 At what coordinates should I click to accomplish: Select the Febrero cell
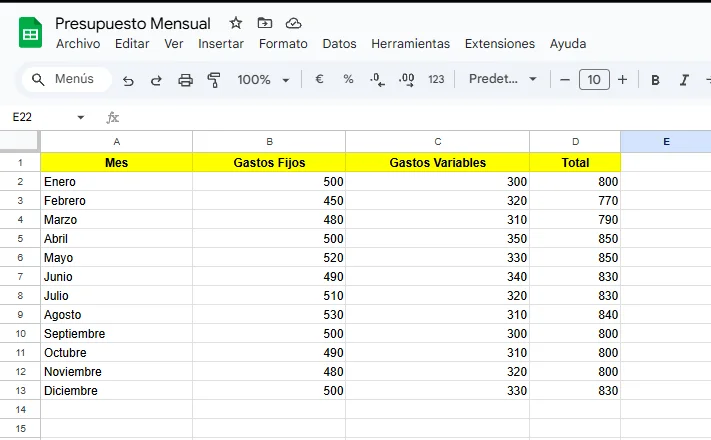[117, 200]
